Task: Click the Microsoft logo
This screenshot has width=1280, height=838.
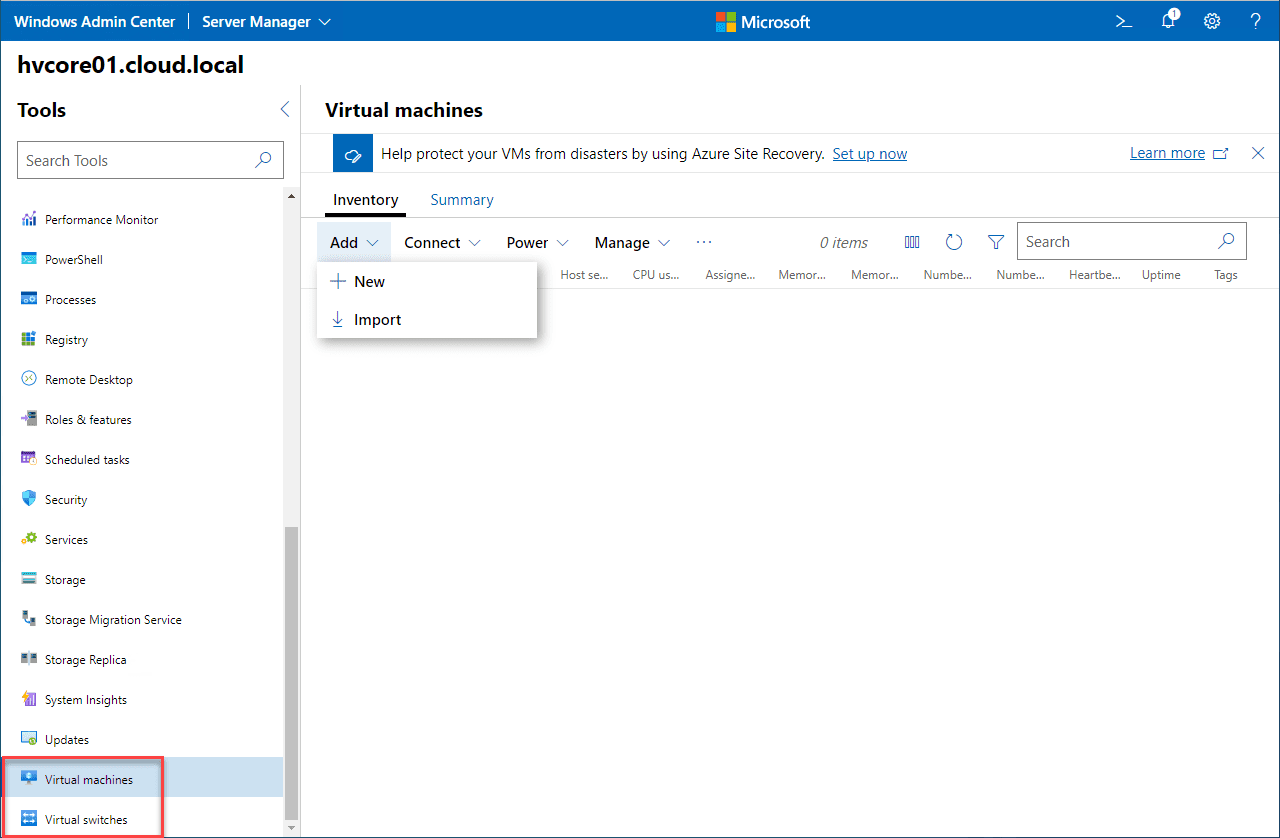Action: (763, 21)
